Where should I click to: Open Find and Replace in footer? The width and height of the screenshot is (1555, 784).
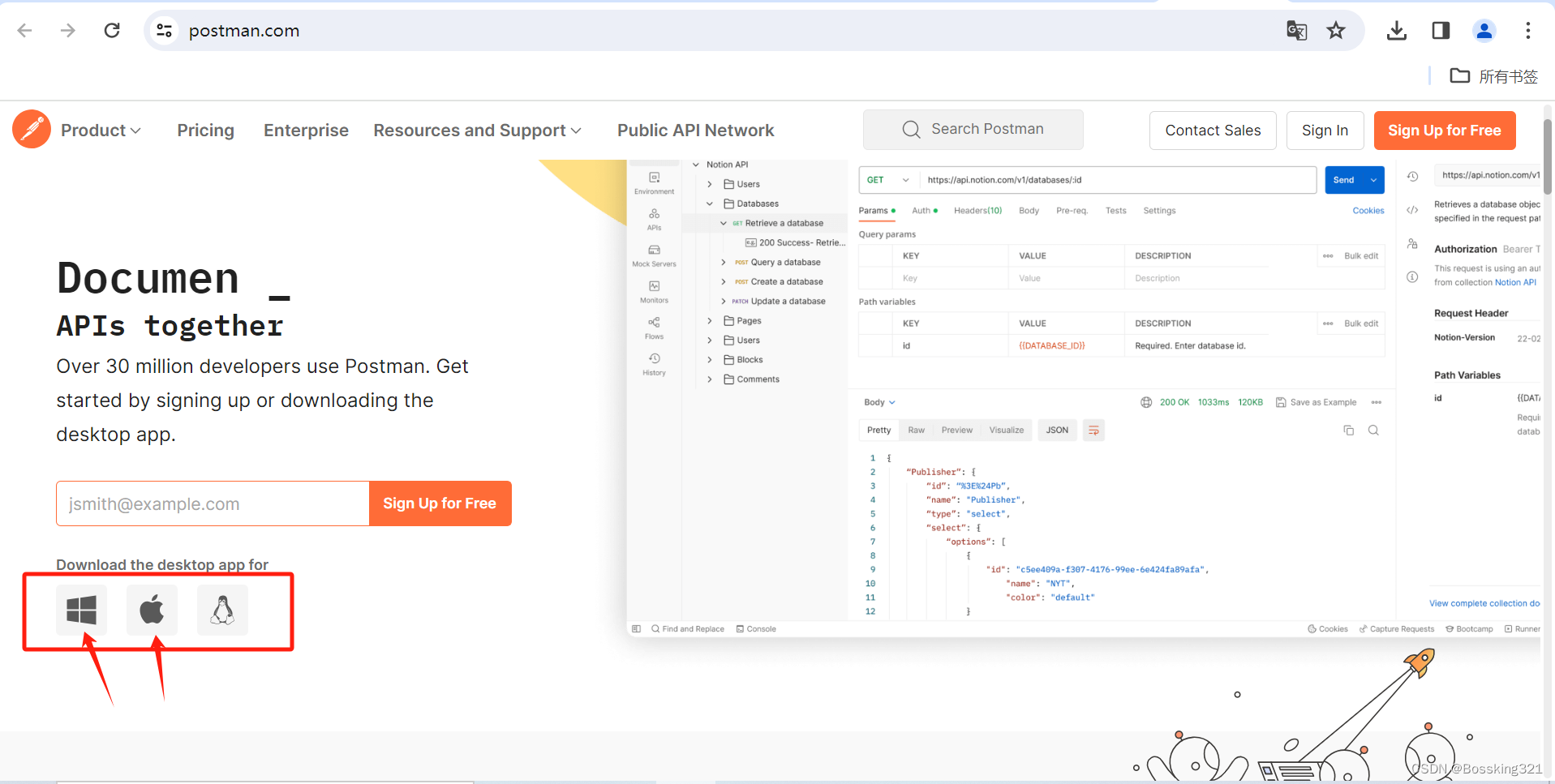(687, 629)
